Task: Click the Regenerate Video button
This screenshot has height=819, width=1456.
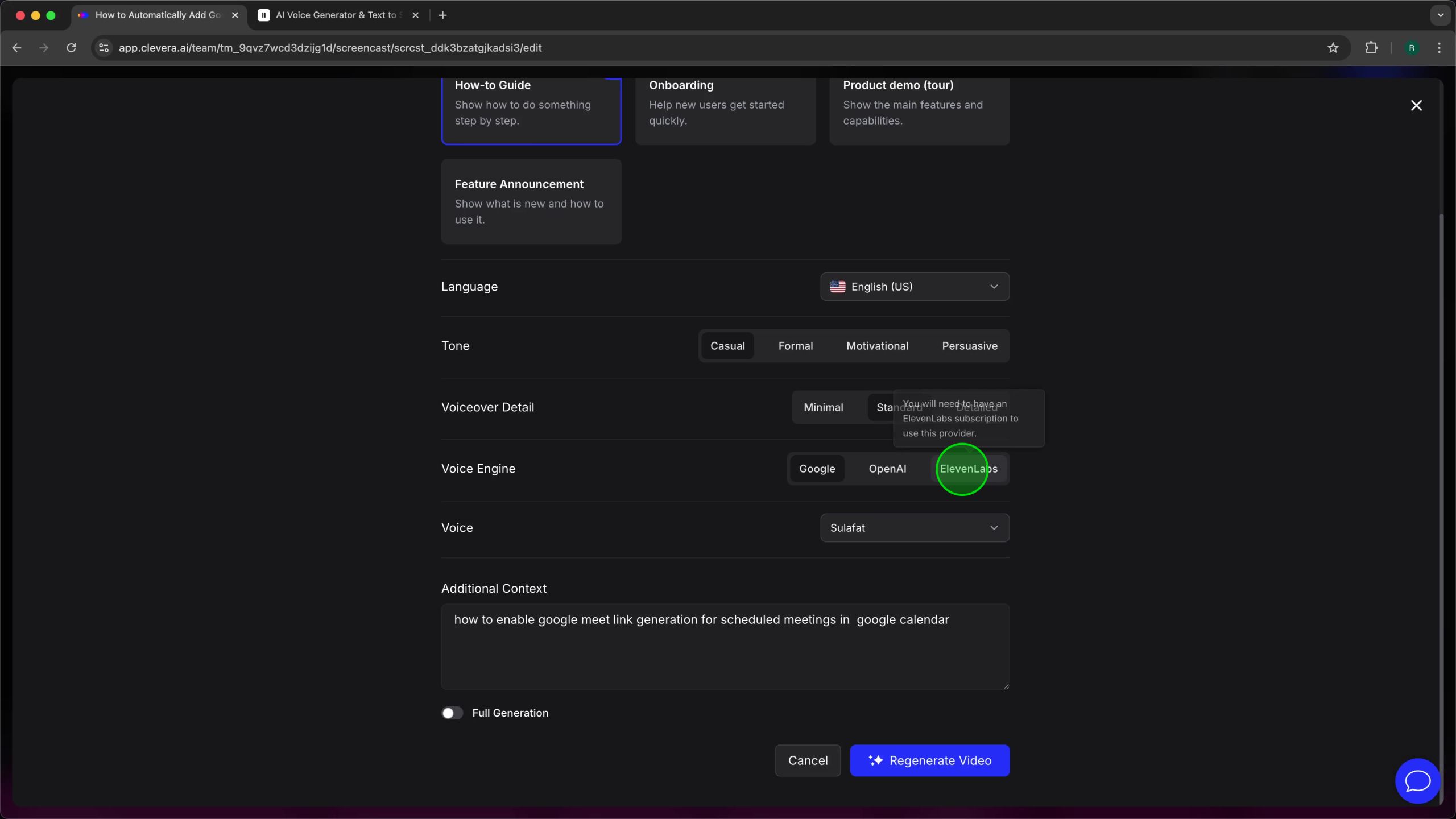Action: [929, 760]
